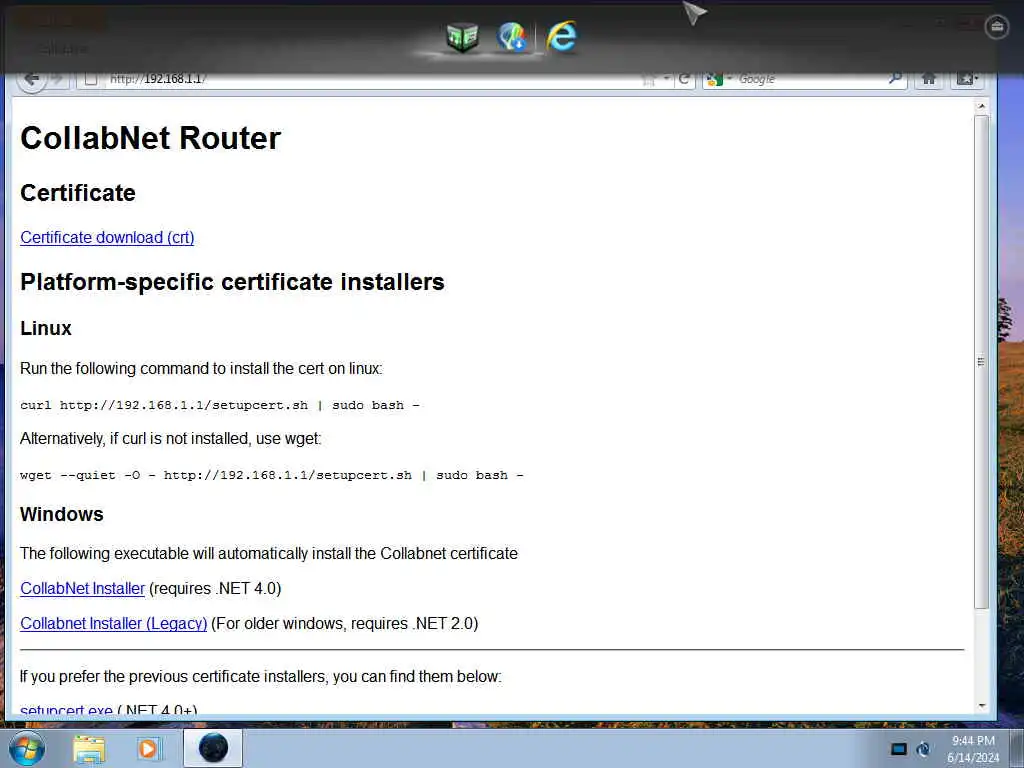The width and height of the screenshot is (1024, 768).
Task: Click the monitor icon in the system tray
Action: tap(899, 749)
